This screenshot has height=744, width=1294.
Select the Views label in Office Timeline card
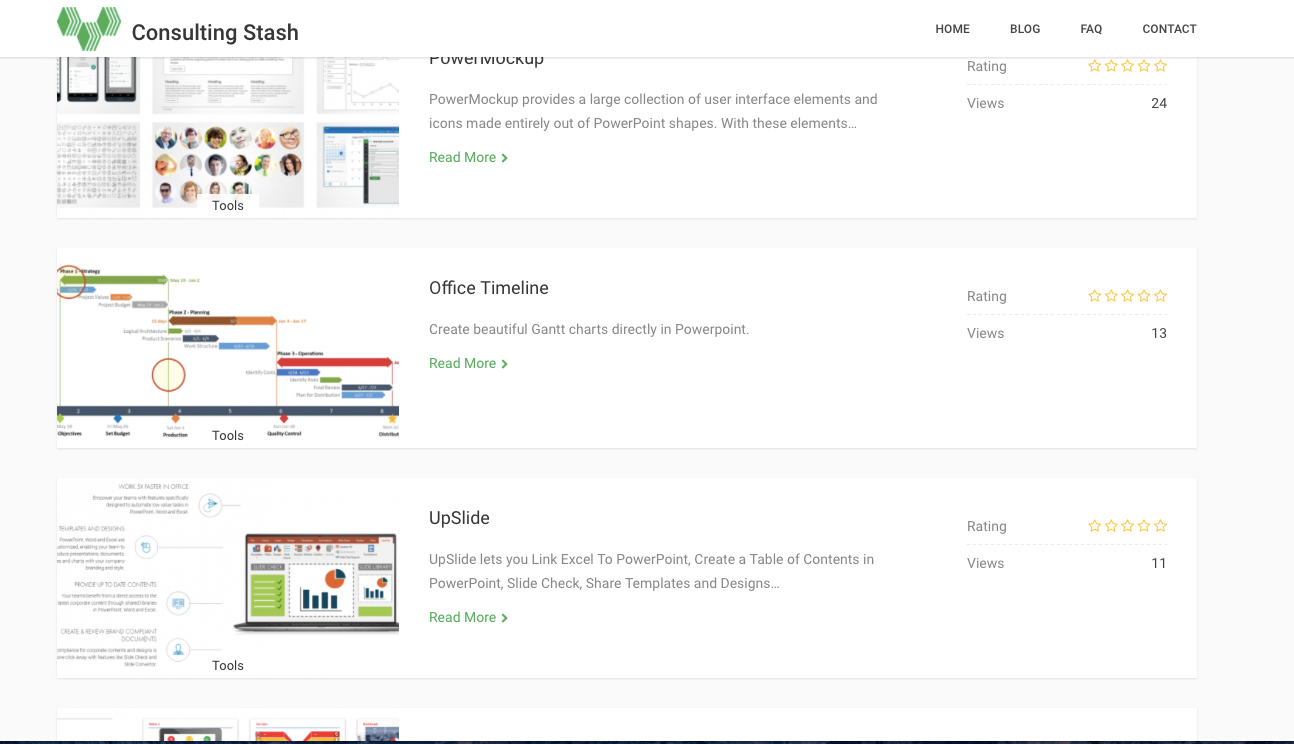(985, 333)
